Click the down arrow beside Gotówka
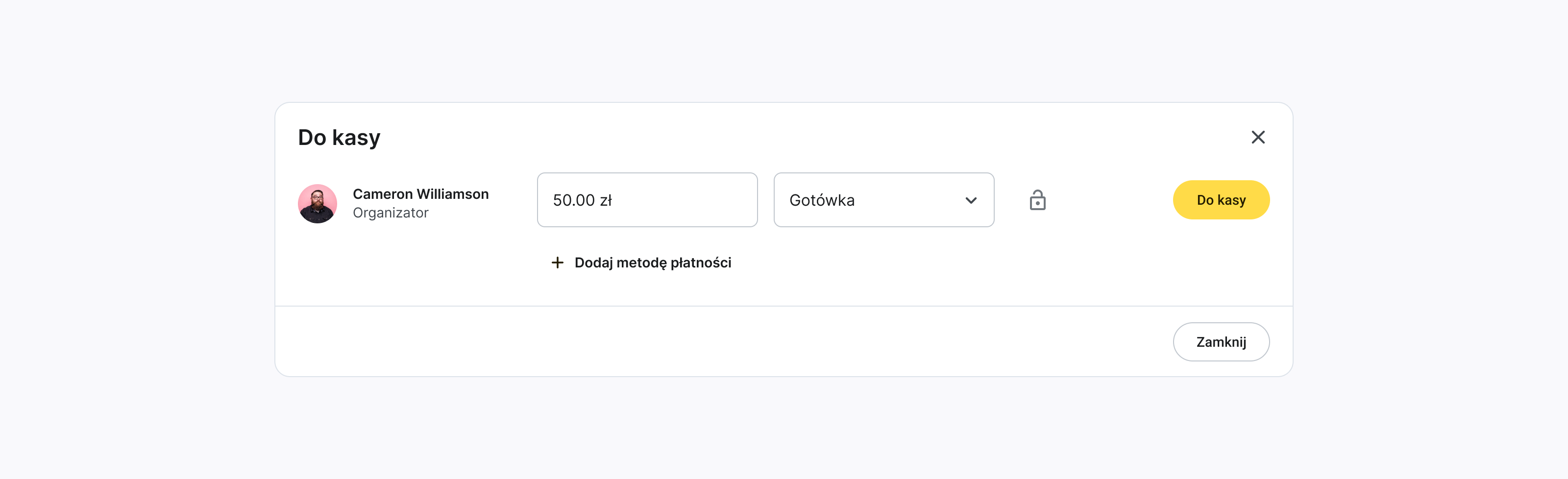 pyautogui.click(x=971, y=200)
